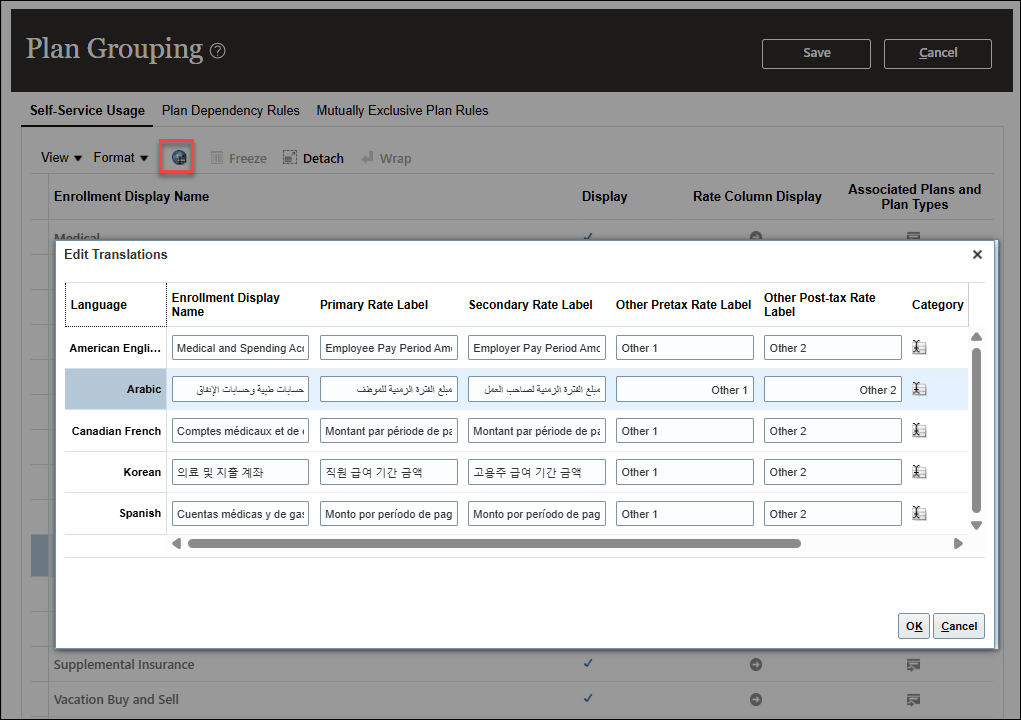Open the Category icon in the Korean row
The image size is (1021, 720).
tap(919, 471)
